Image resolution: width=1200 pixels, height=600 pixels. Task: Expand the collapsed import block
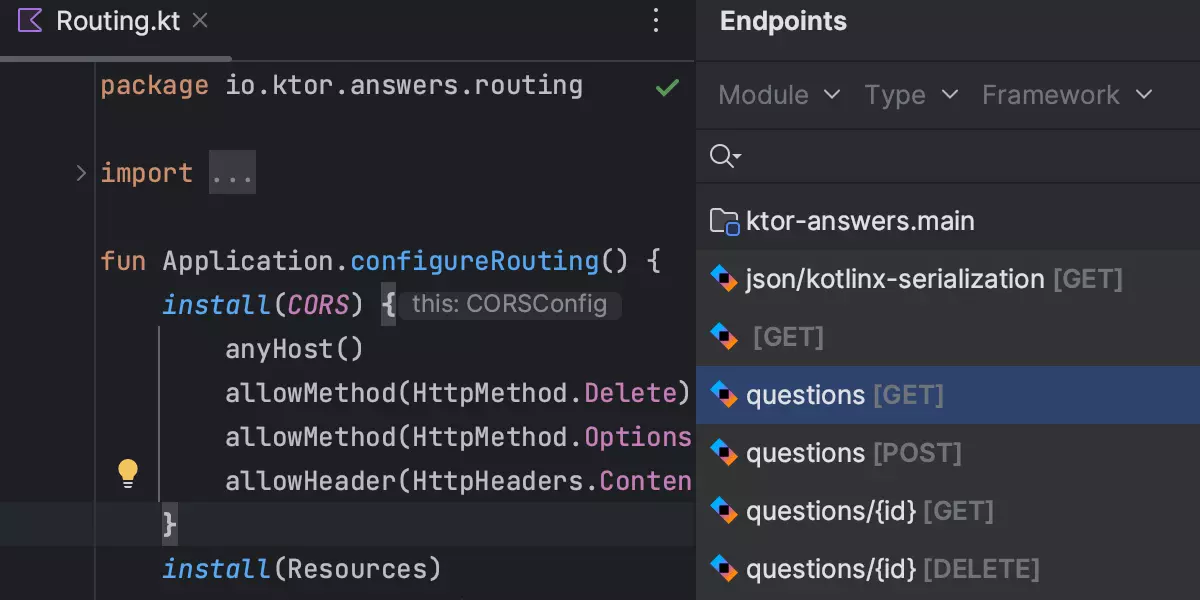tap(81, 173)
